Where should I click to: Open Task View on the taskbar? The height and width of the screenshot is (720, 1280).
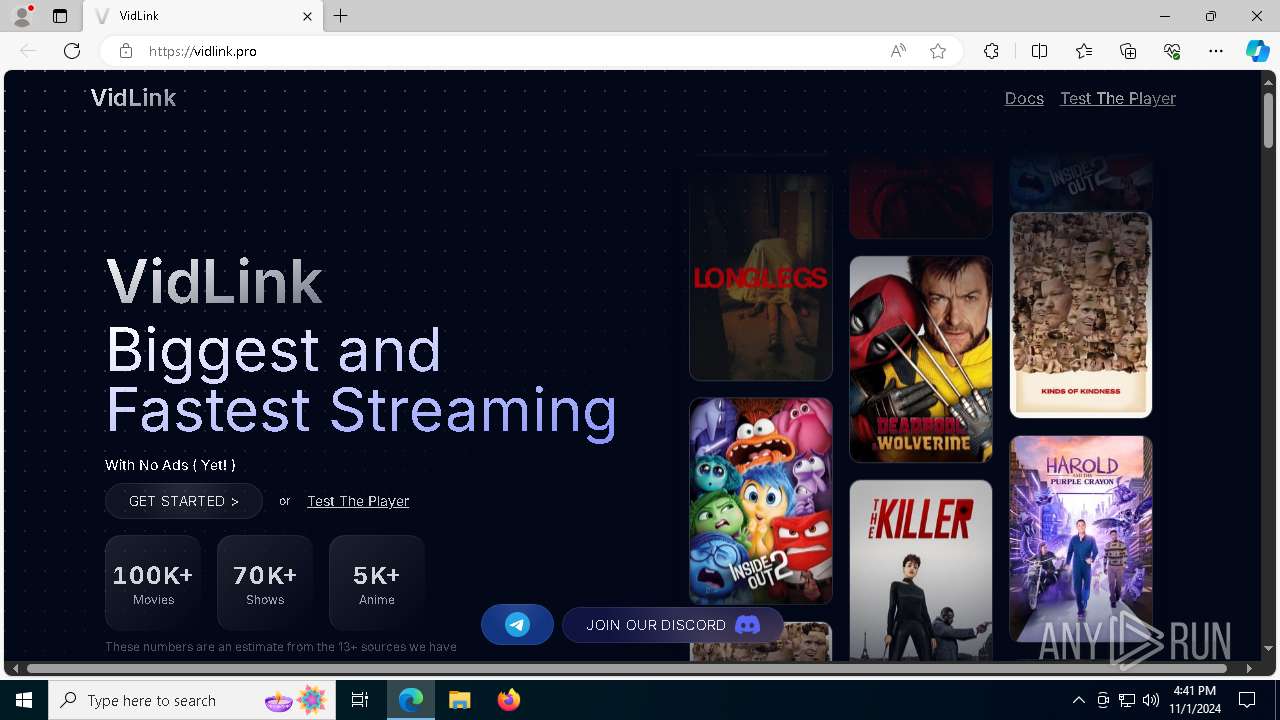pos(360,700)
